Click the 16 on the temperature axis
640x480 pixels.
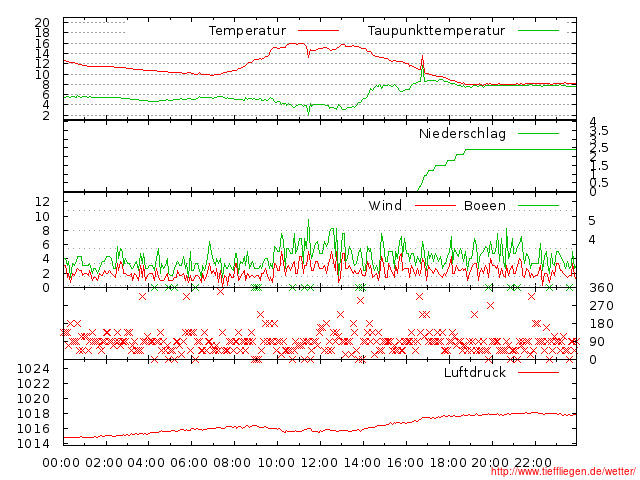tap(42, 43)
